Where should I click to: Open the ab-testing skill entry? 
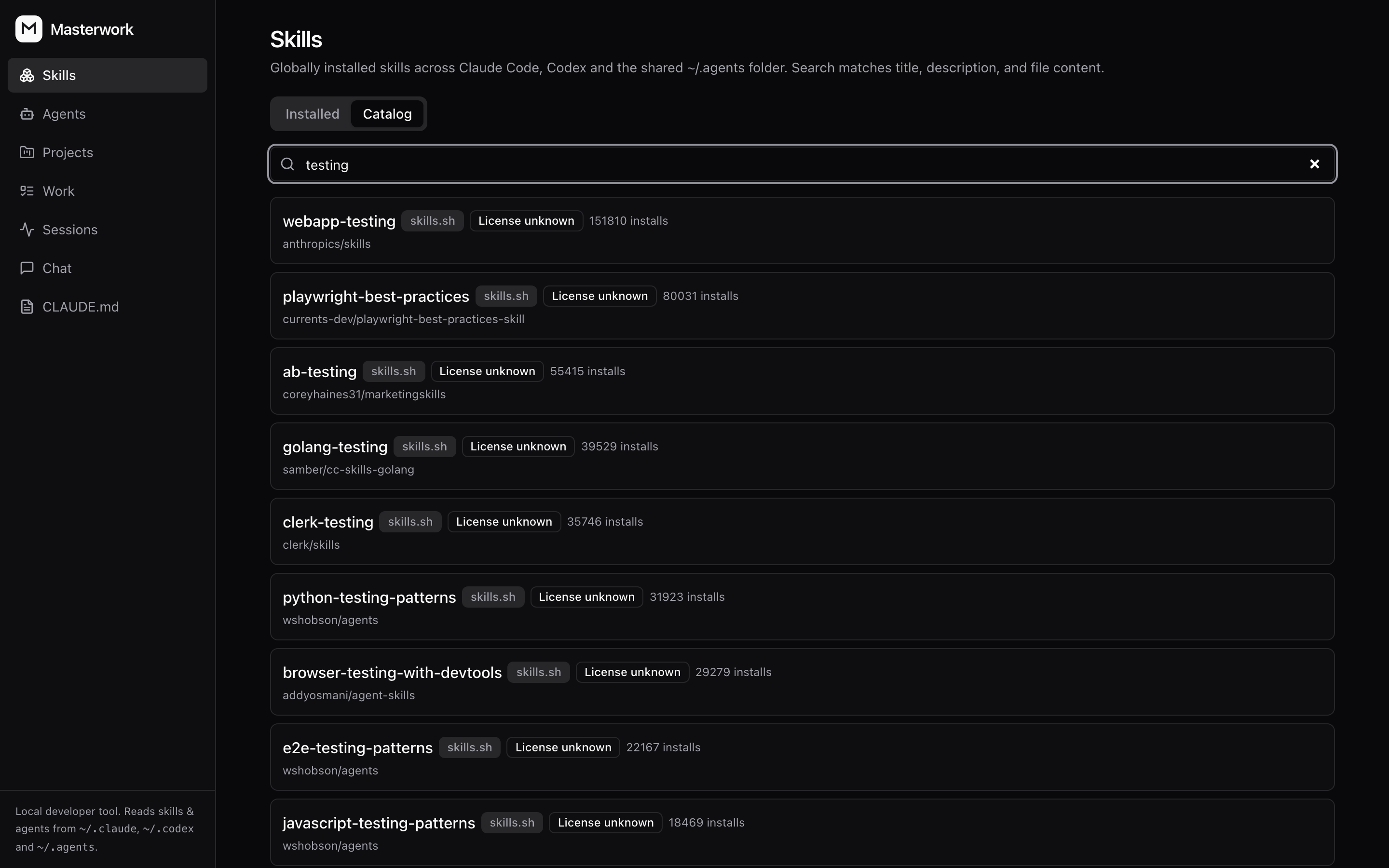(803, 381)
